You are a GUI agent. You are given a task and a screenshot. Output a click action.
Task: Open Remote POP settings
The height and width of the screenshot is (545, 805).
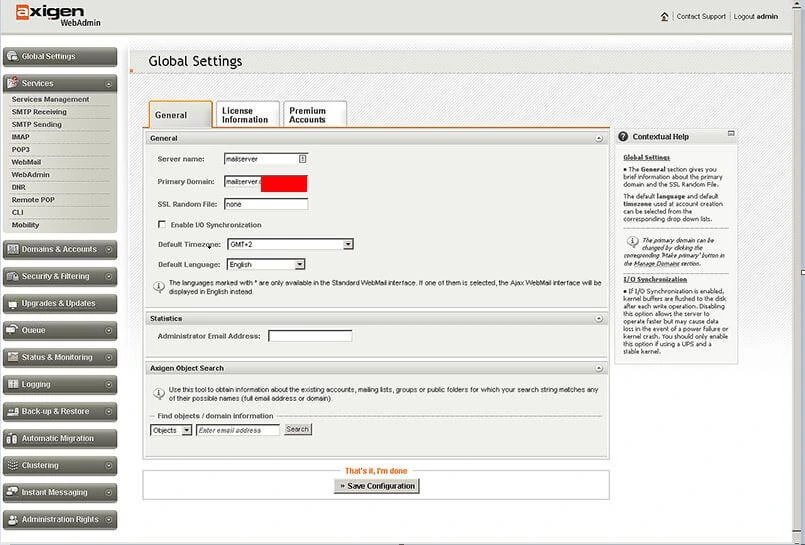pyautogui.click(x=33, y=200)
